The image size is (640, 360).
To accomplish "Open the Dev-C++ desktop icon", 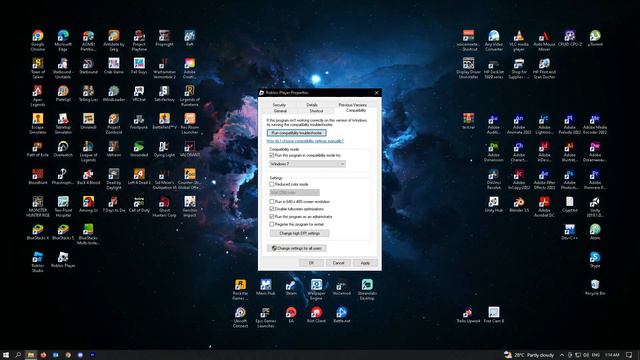I will click(569, 231).
